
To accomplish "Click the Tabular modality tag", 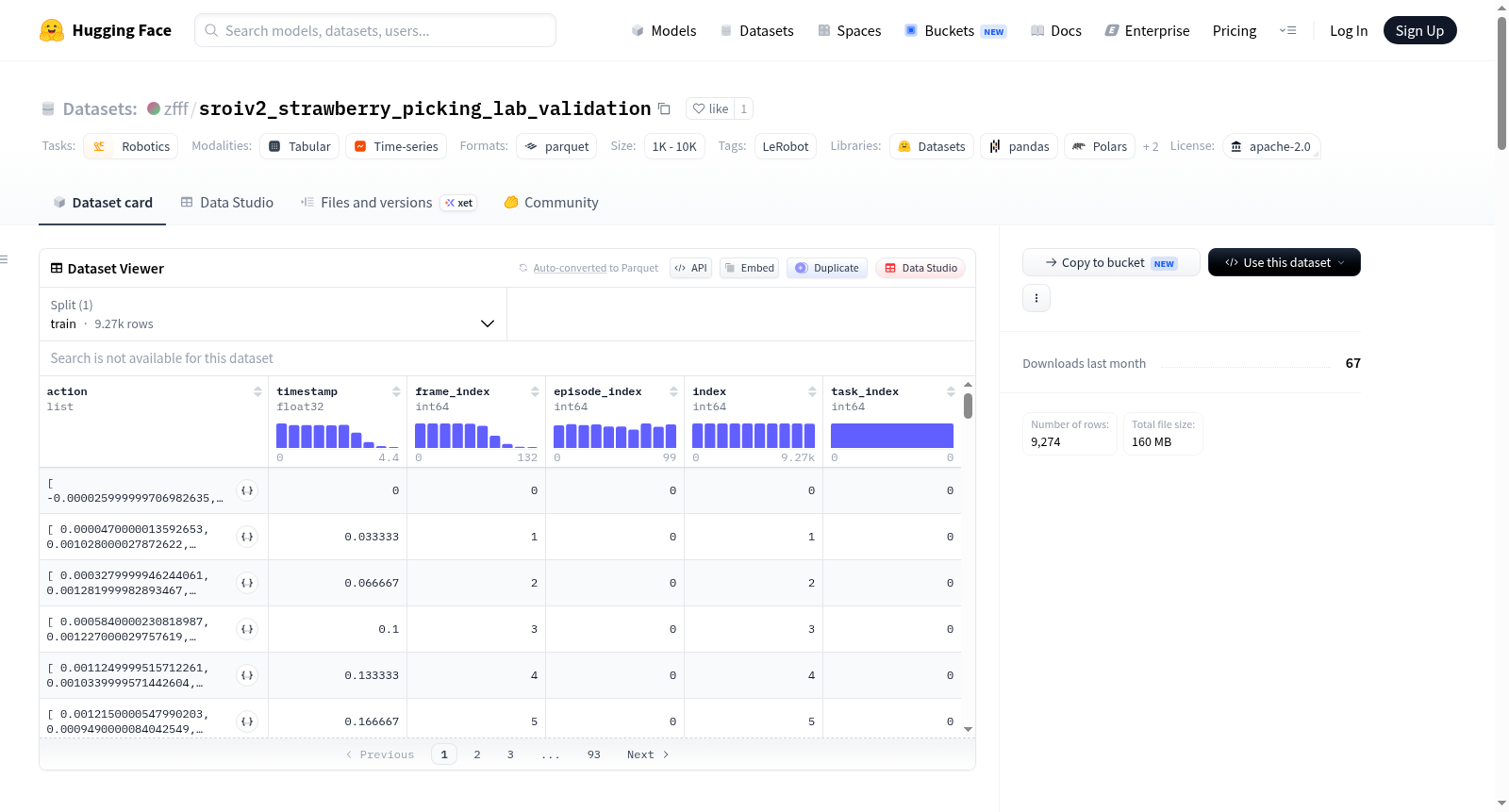I will [300, 146].
